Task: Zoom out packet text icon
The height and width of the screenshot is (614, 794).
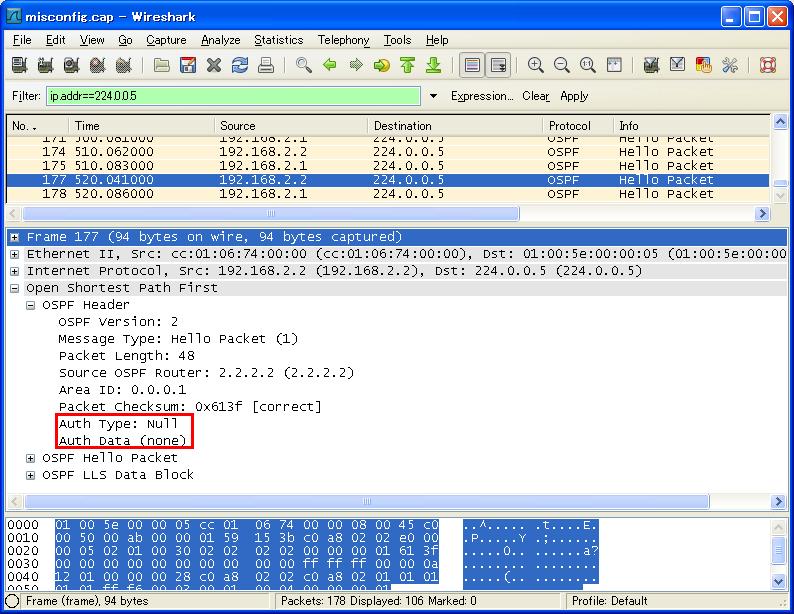Action: 562,65
